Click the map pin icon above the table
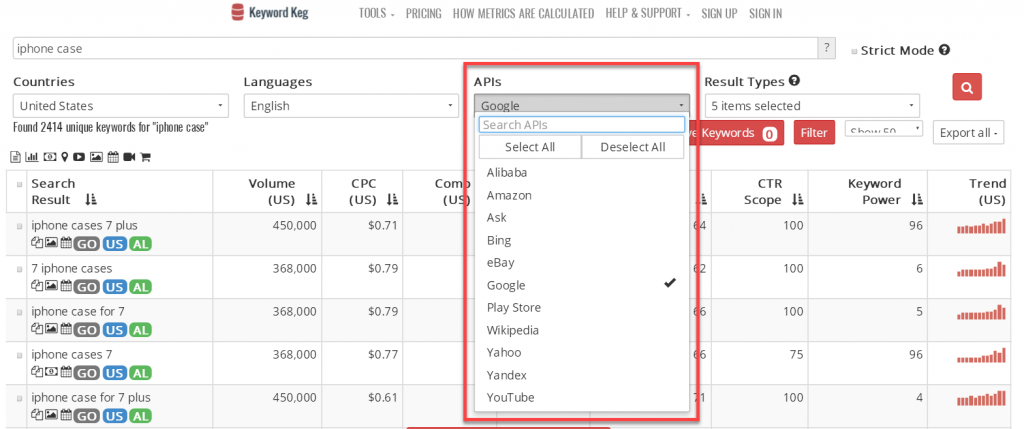The height and width of the screenshot is (429, 1024). [x=64, y=157]
